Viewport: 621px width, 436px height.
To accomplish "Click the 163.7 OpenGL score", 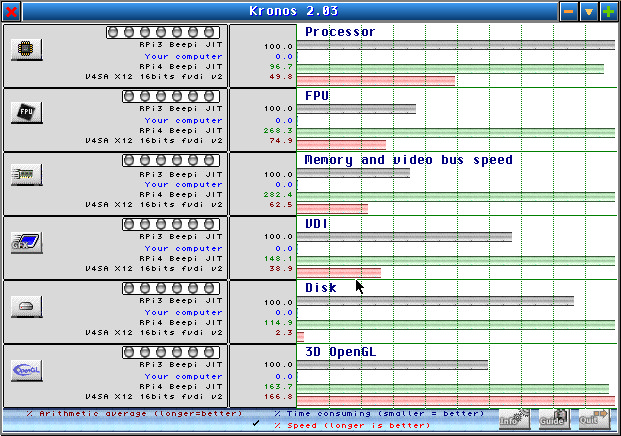I will tap(278, 386).
